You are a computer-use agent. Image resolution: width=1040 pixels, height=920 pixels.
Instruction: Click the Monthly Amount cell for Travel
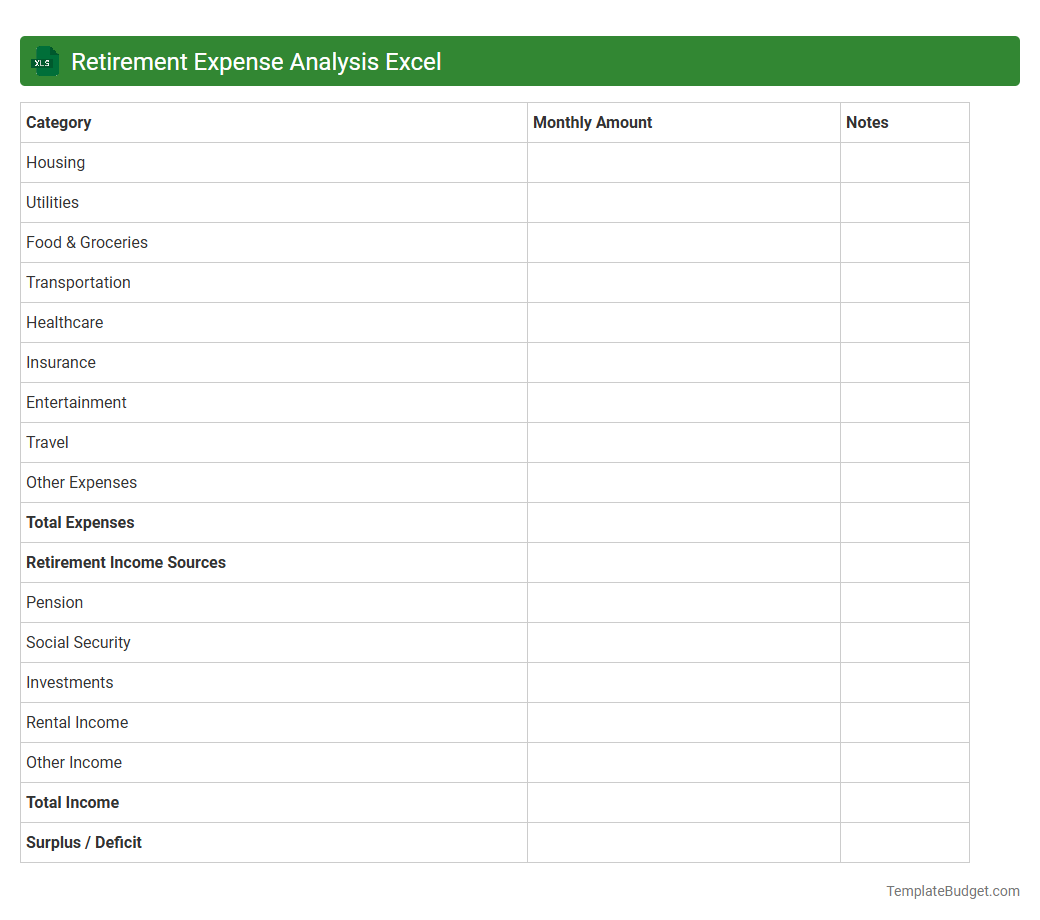coord(683,442)
